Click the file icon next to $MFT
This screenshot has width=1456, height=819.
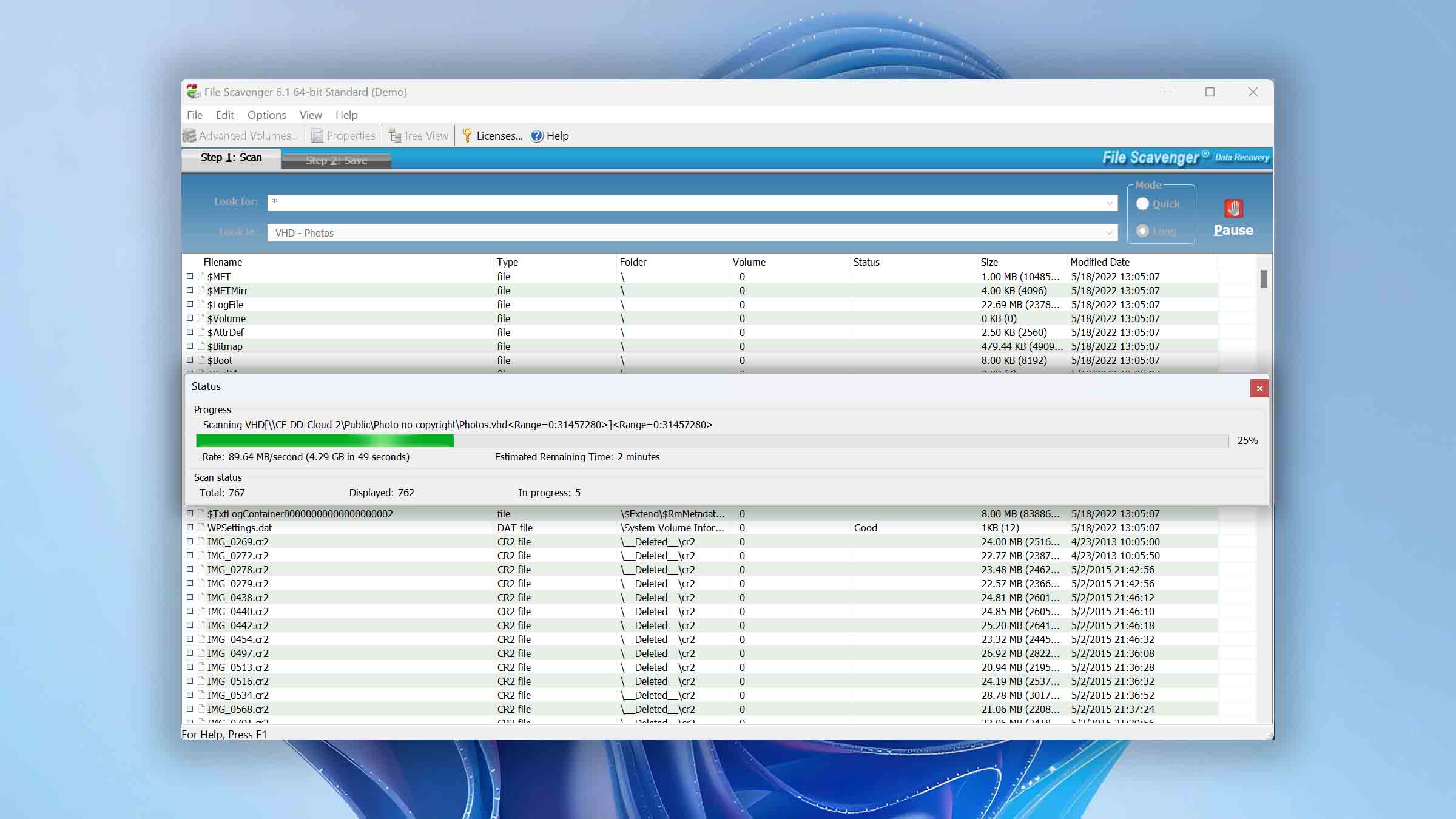click(201, 277)
